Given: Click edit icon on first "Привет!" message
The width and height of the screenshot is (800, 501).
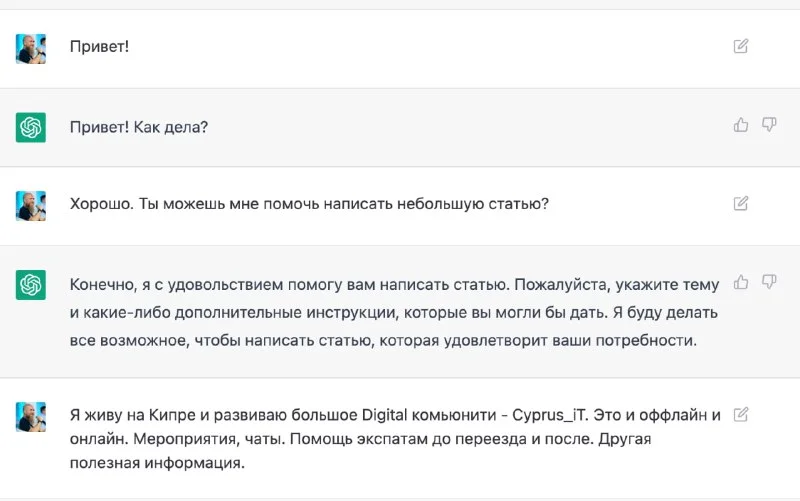Looking at the screenshot, I should (741, 46).
